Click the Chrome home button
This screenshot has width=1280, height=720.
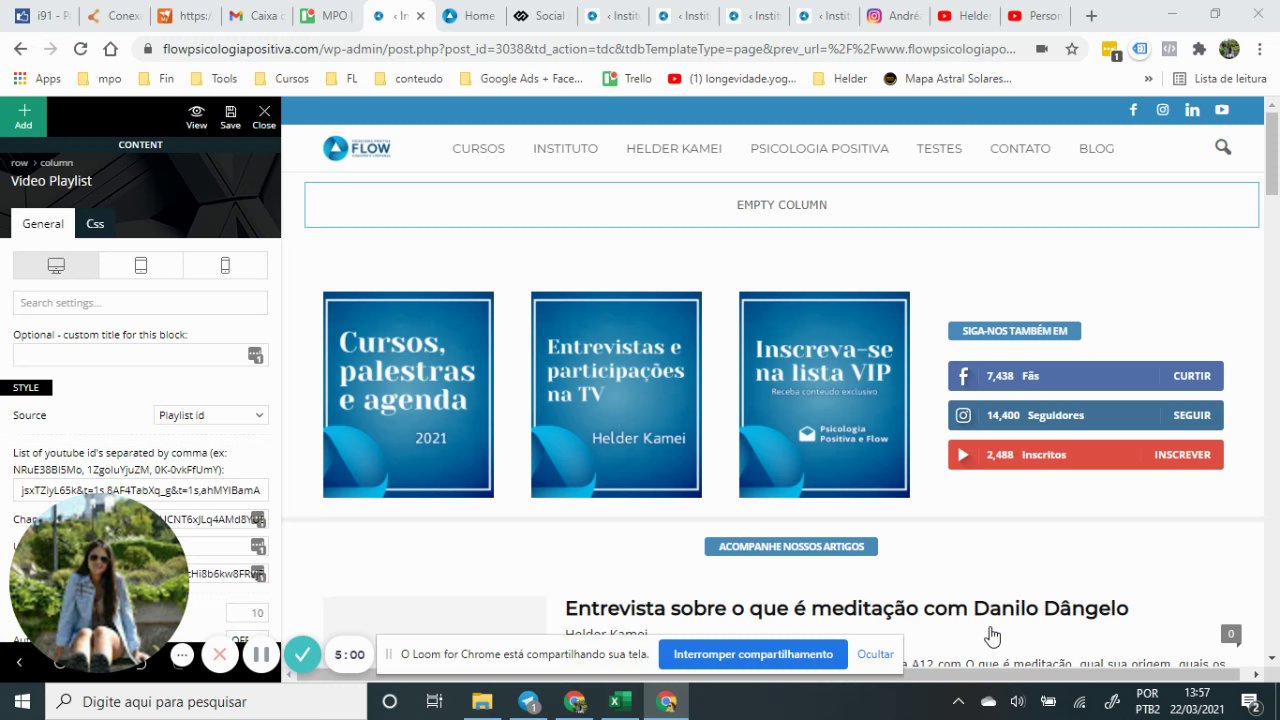(110, 49)
